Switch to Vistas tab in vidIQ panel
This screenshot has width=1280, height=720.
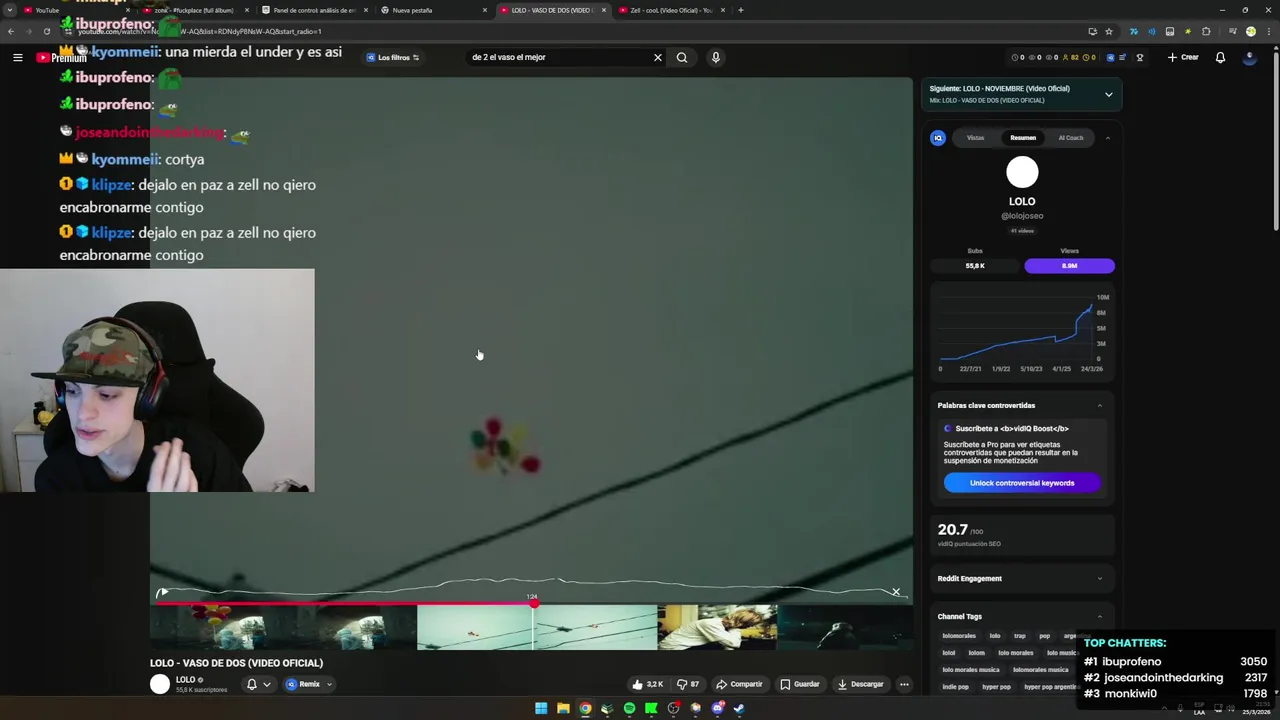[x=975, y=138]
